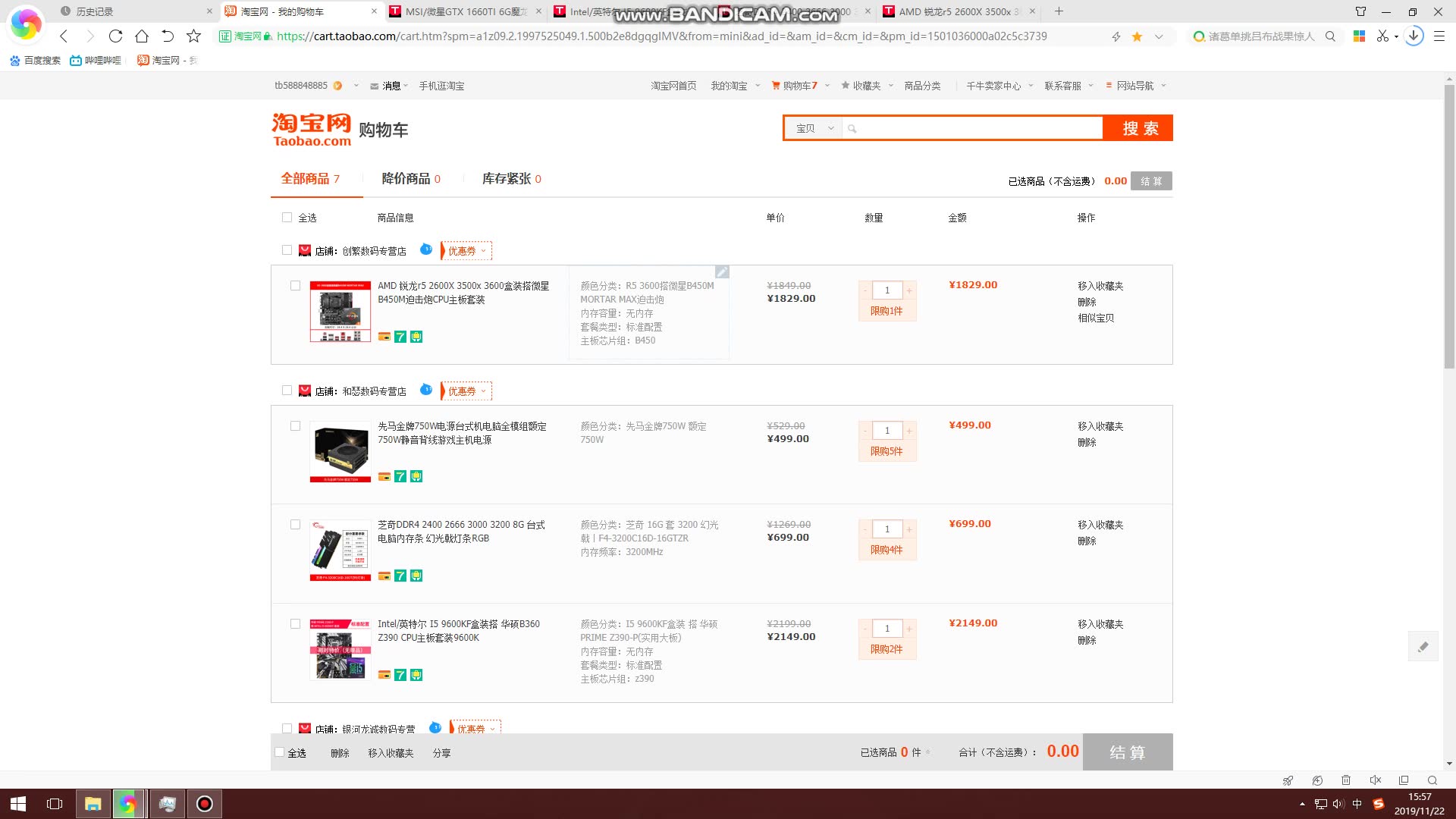Click the undo close-tab arrow icon
Viewport: 1456px width, 819px height.
click(x=168, y=36)
